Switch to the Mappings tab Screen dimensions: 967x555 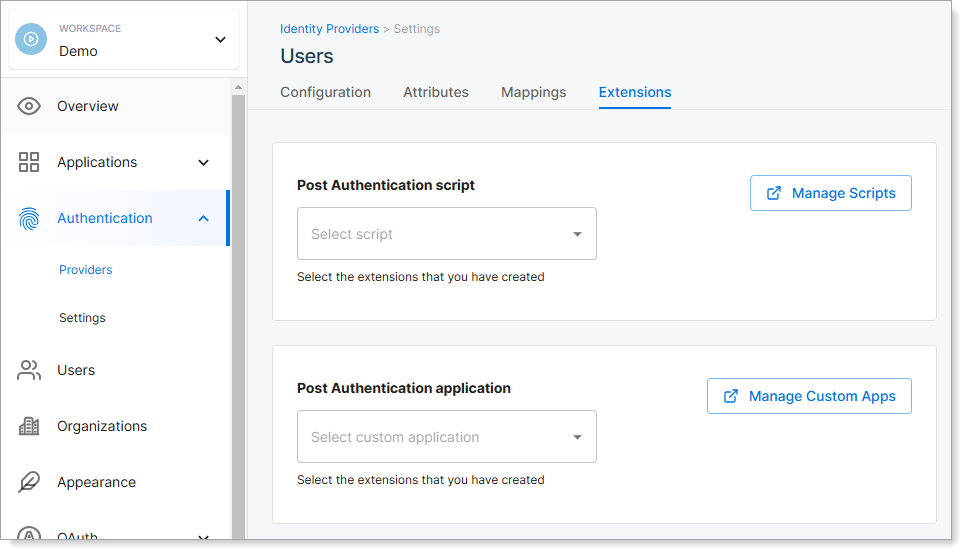pos(533,92)
